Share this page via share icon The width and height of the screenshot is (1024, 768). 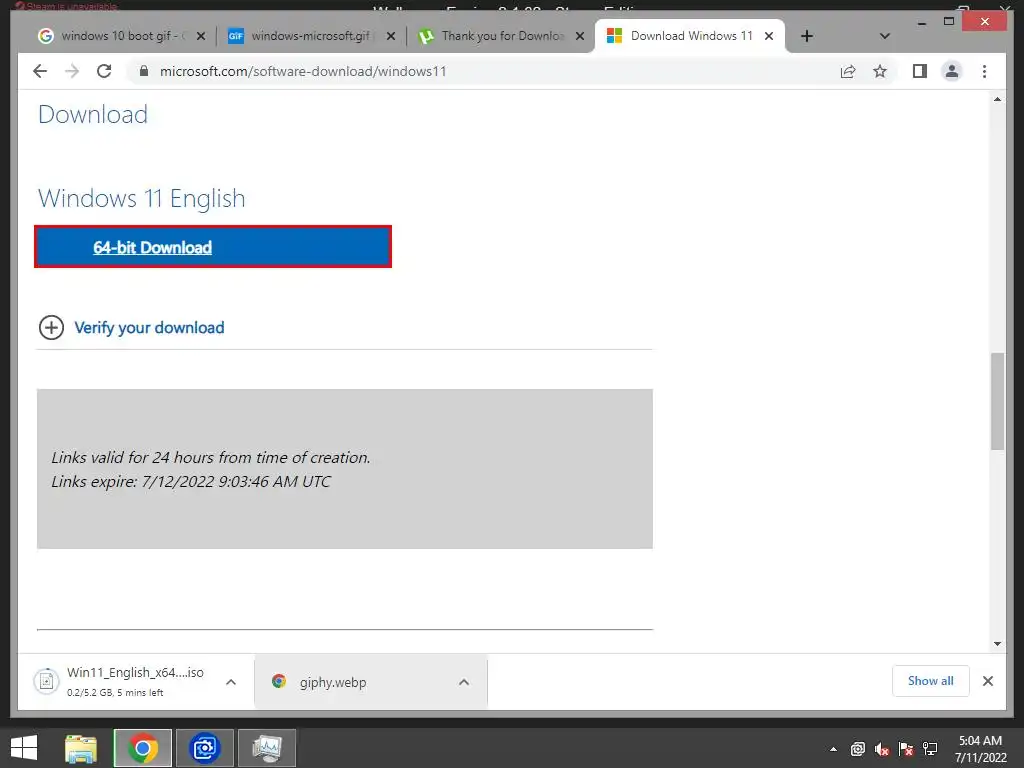[x=848, y=71]
